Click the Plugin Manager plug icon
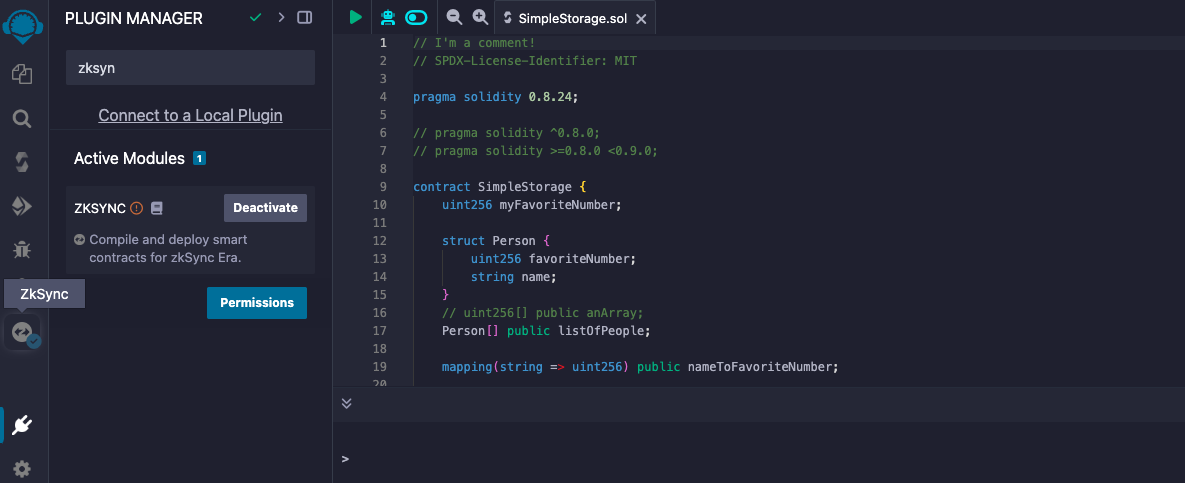This screenshot has width=1185, height=483. pyautogui.click(x=21, y=425)
